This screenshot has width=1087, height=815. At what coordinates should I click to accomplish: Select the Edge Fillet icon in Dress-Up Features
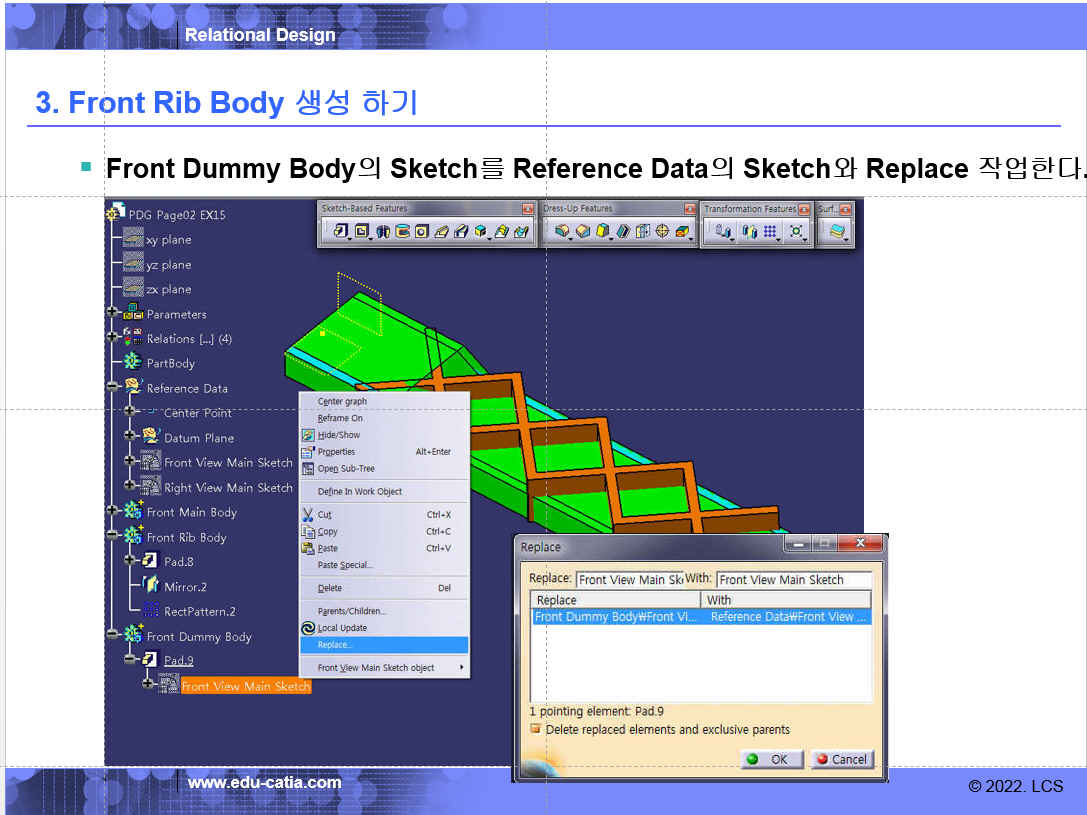(562, 231)
